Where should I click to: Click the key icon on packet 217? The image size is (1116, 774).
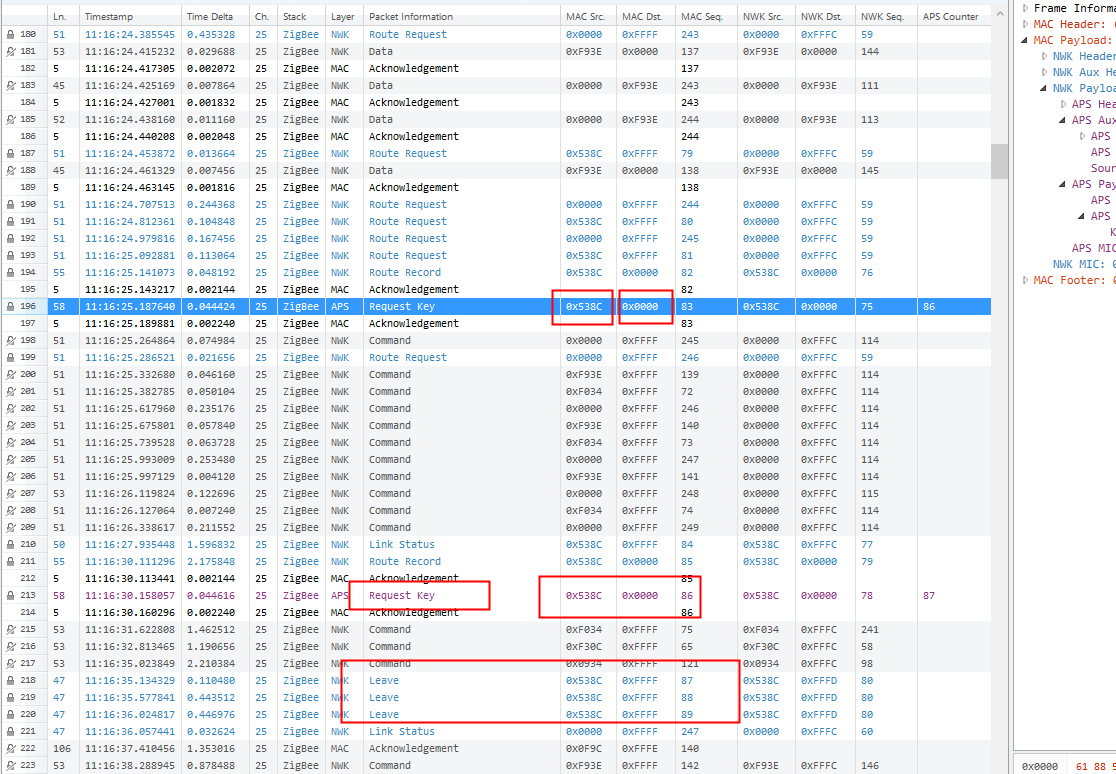coord(9,664)
